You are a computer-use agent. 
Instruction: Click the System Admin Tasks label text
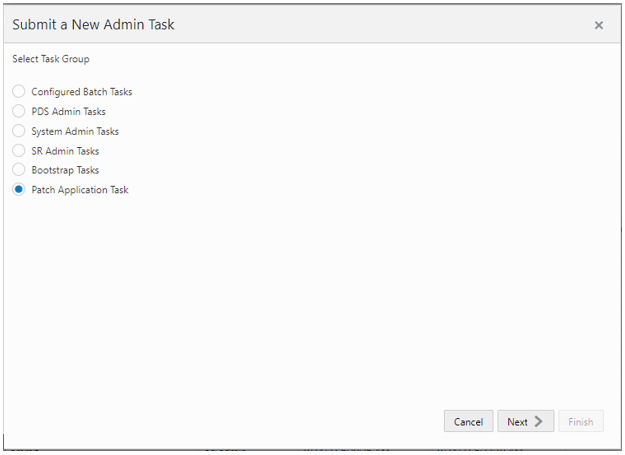click(75, 131)
